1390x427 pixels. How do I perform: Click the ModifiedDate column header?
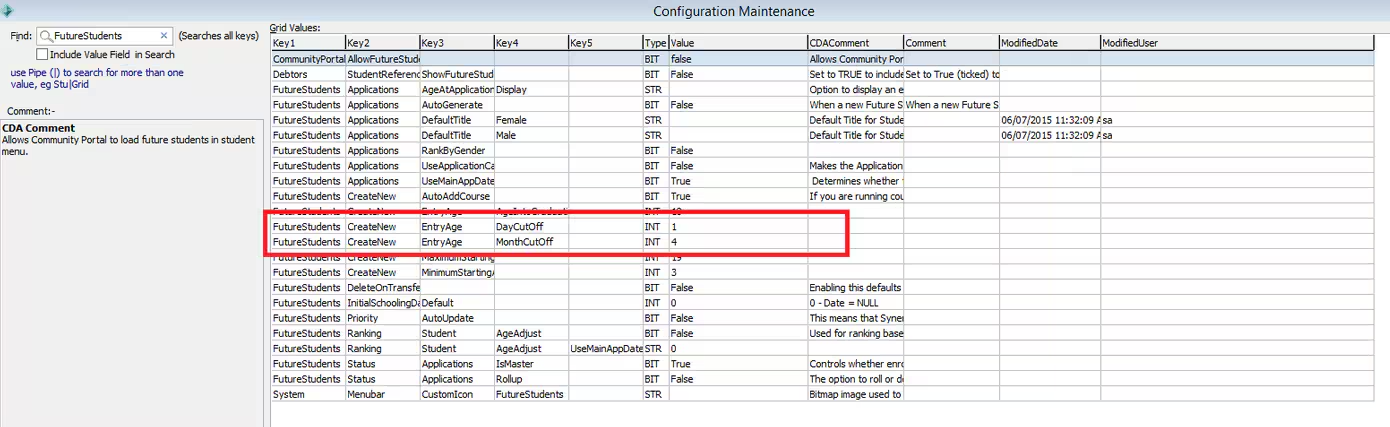(x=1049, y=43)
